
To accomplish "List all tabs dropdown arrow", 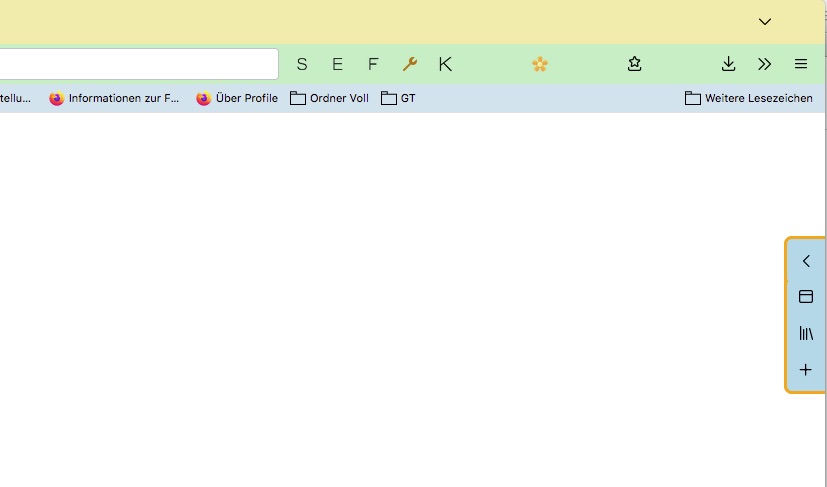I will (x=765, y=22).
